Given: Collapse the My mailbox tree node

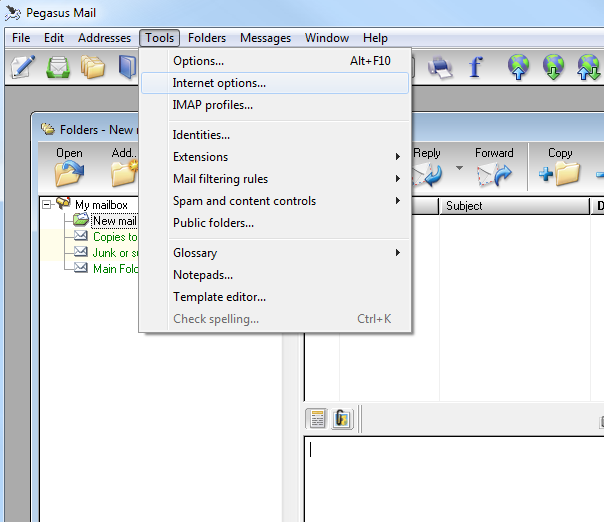Looking at the screenshot, I should [x=47, y=205].
